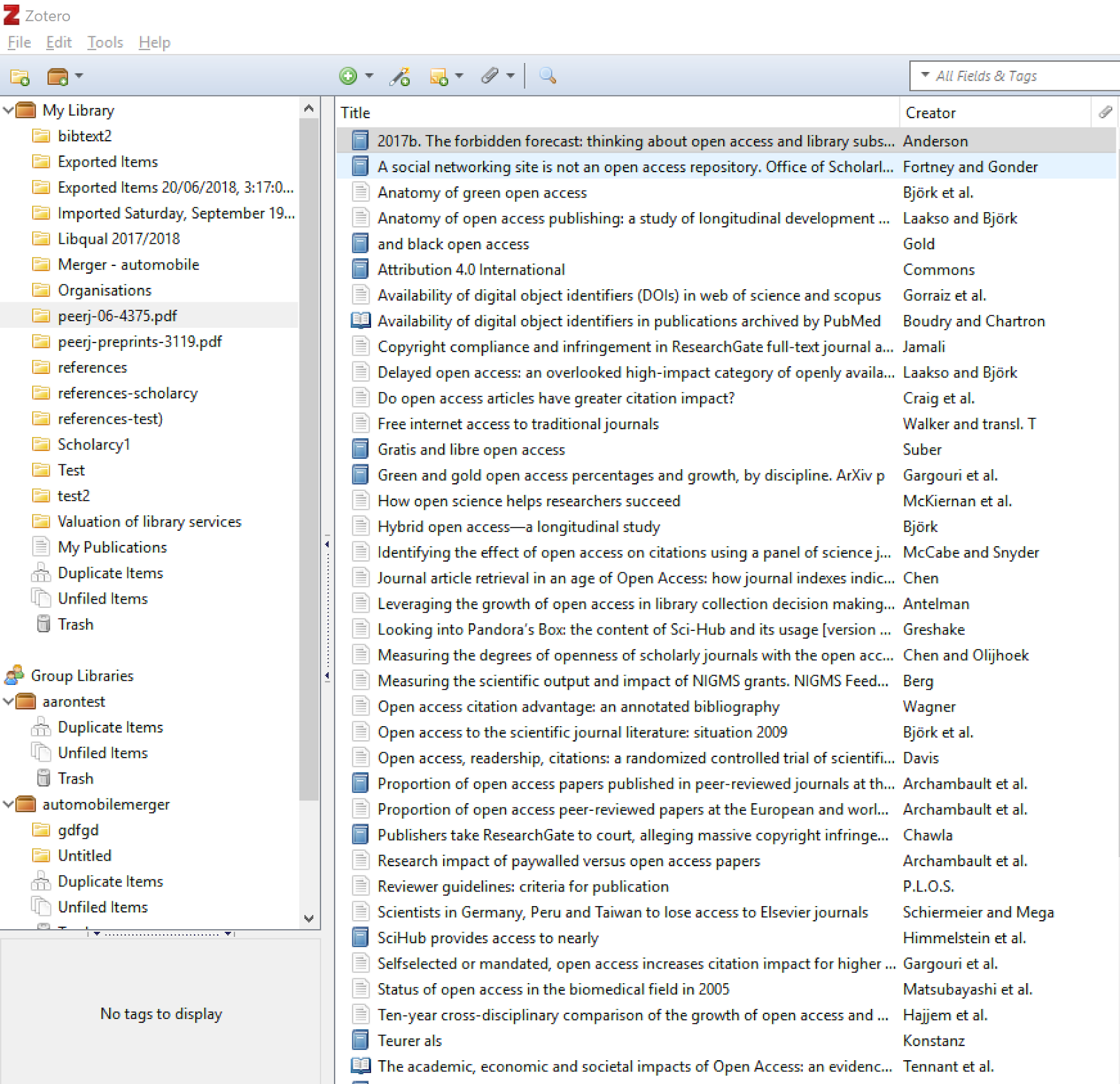Select the Duplicate Items entry under My Library
The image size is (1120, 1084).
111,573
